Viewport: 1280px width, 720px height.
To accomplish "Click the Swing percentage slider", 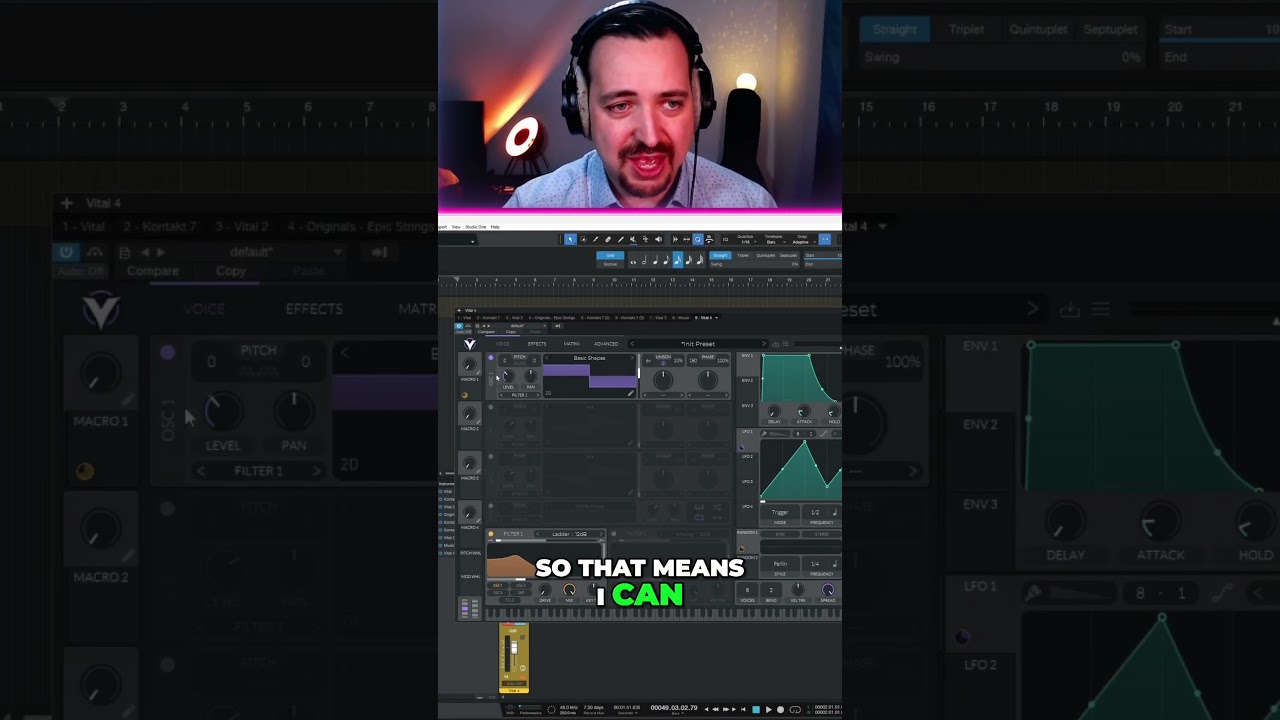I will click(754, 264).
